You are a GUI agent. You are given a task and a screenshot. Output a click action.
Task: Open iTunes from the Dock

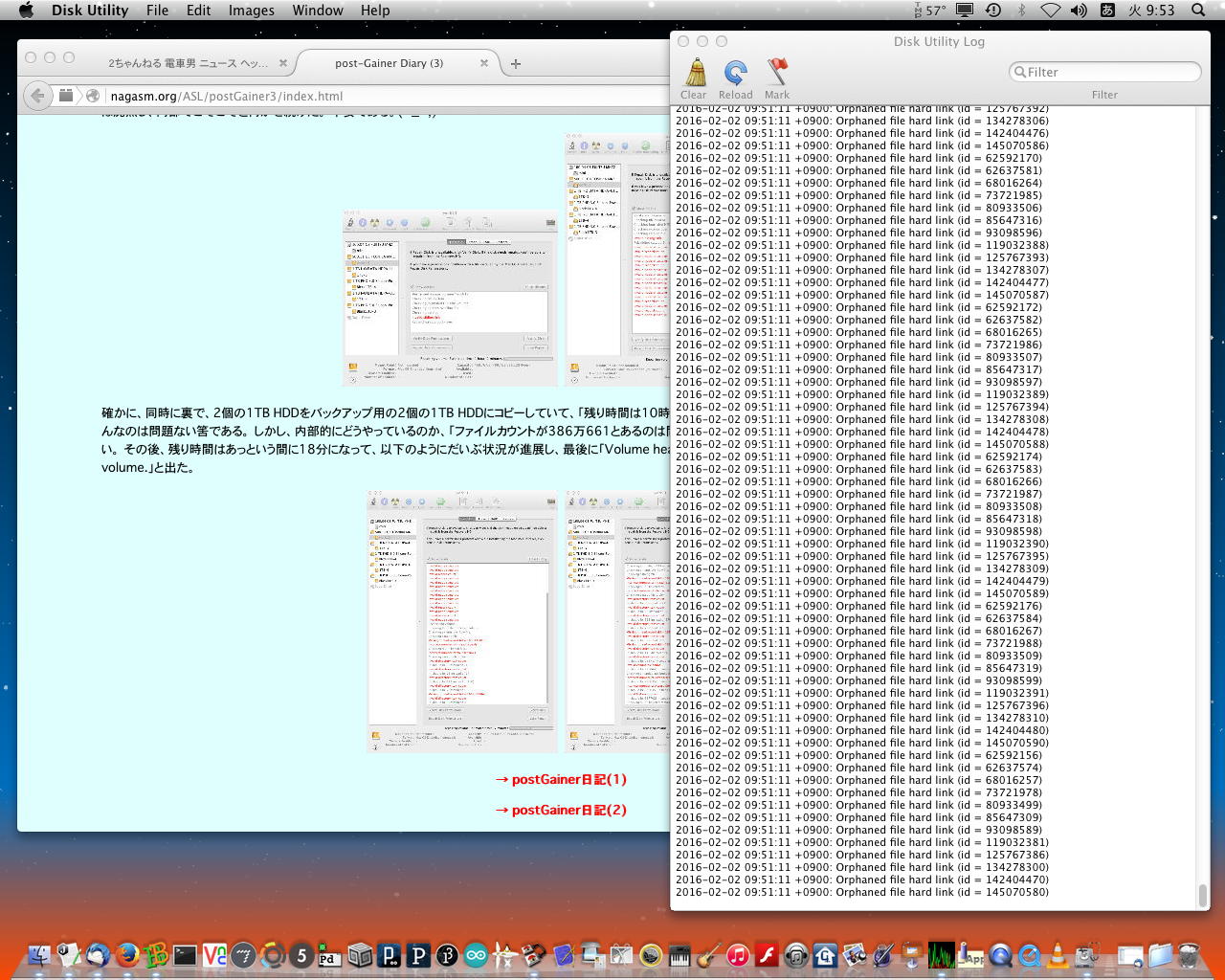pos(738,954)
